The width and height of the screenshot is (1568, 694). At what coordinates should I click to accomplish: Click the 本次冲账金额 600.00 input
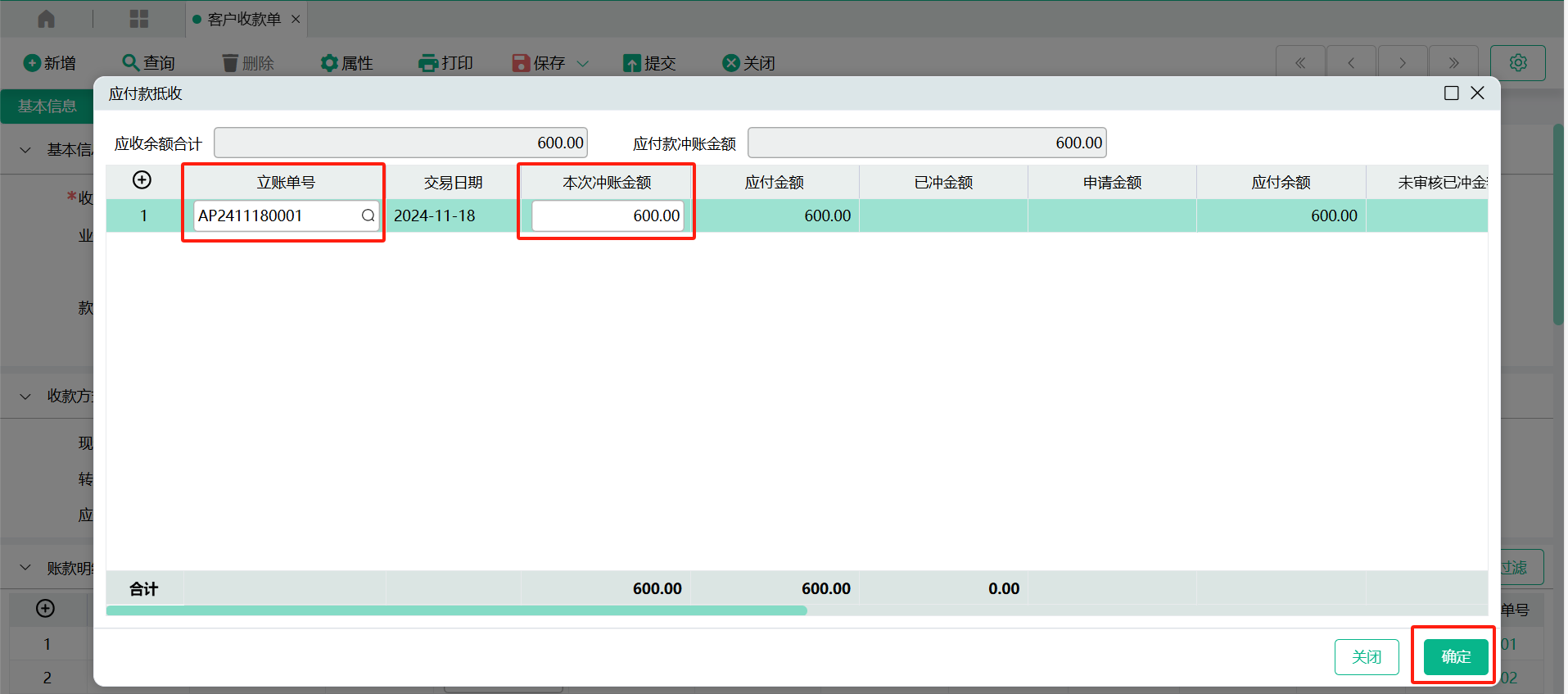click(608, 215)
